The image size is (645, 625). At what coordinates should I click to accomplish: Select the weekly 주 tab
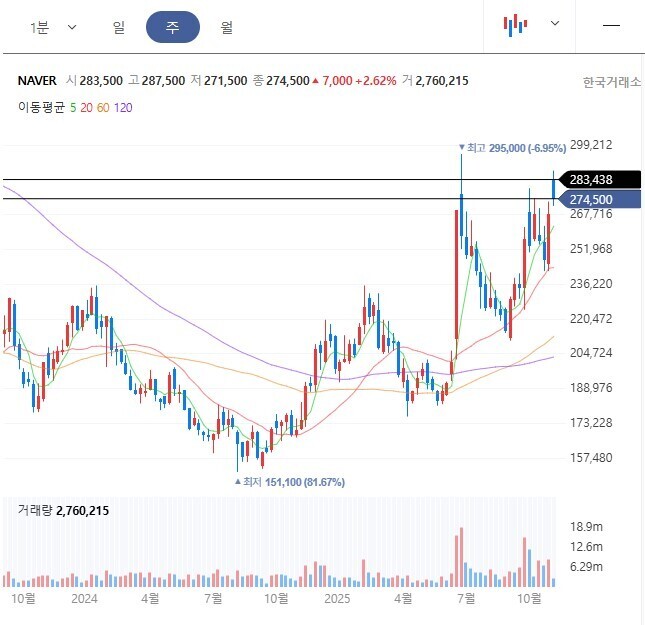(173, 27)
